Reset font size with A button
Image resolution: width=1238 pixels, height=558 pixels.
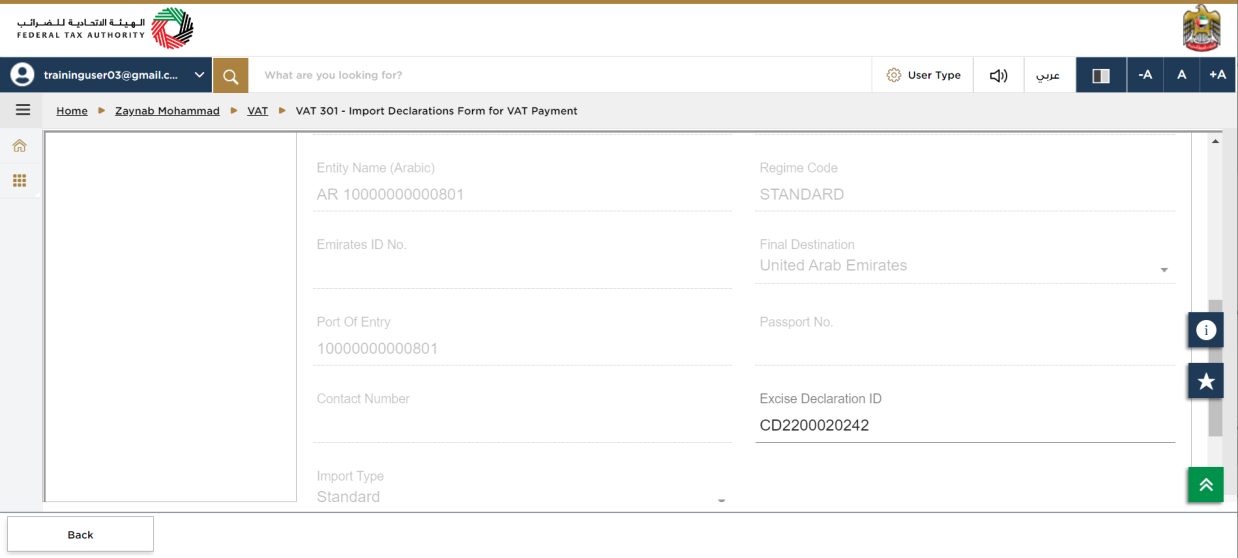(1181, 75)
